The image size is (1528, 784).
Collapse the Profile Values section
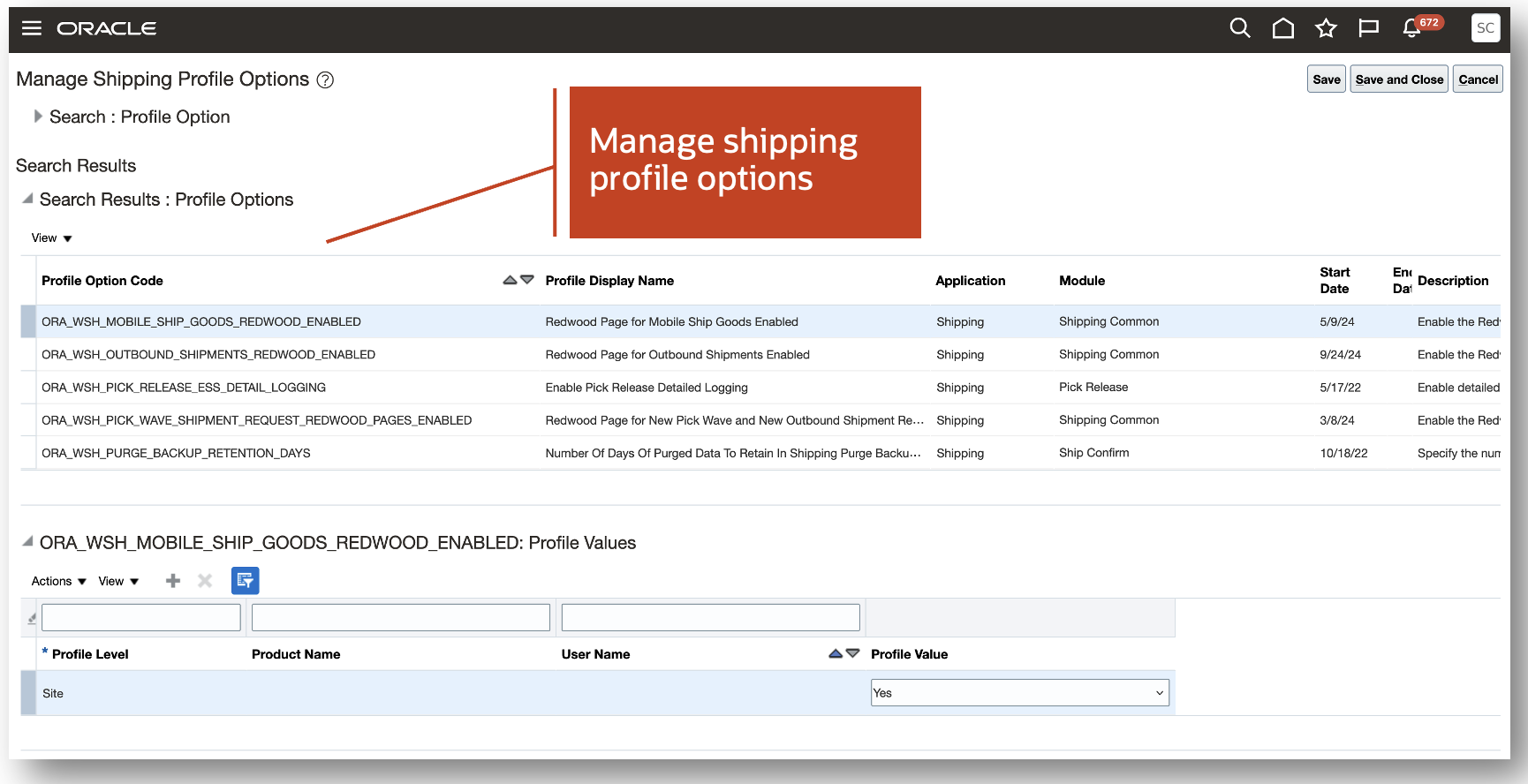27,541
